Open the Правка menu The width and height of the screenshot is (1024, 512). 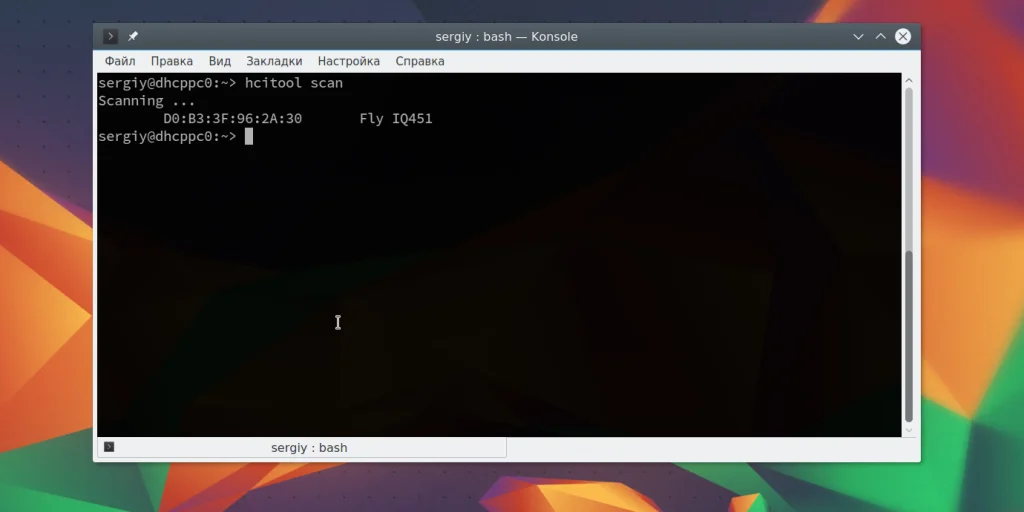coord(172,61)
